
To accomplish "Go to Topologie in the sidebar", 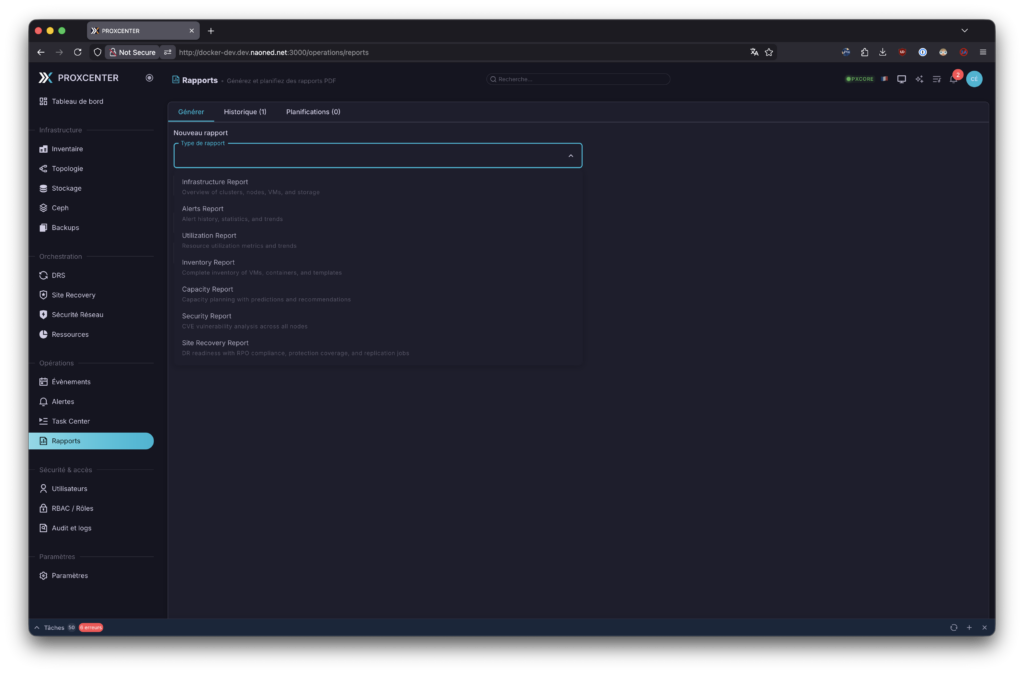I will (67, 168).
